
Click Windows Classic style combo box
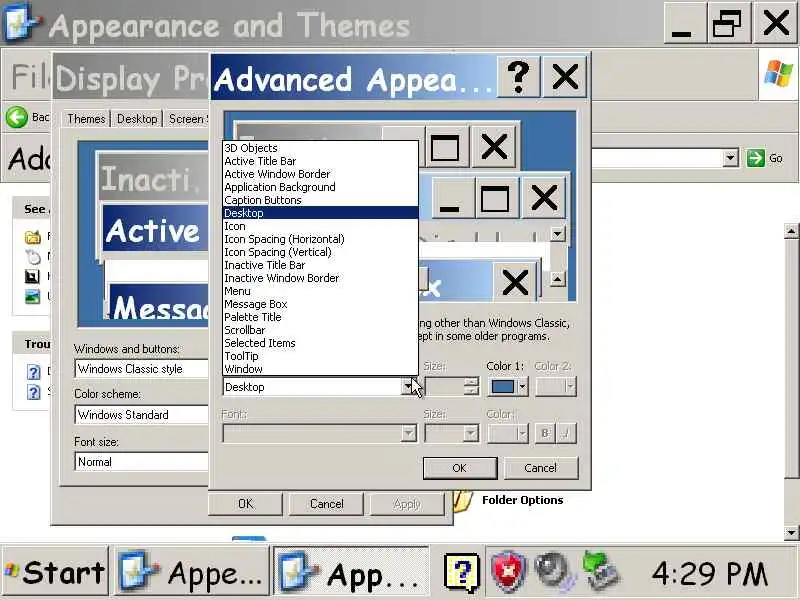(141, 369)
